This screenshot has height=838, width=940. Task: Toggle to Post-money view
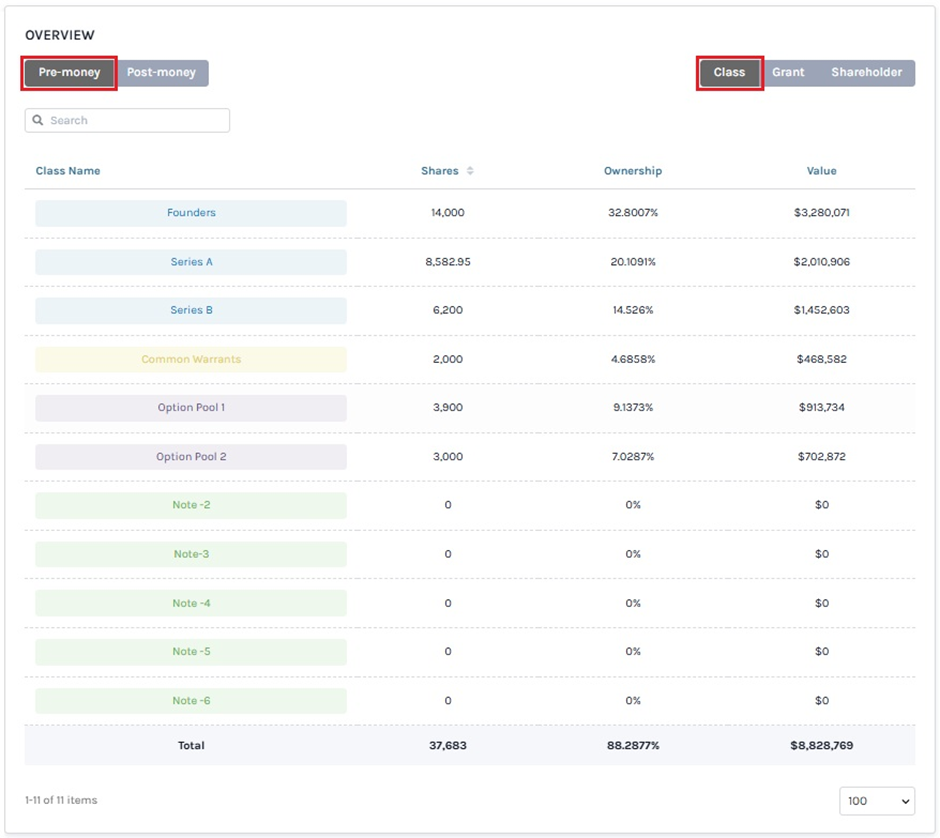[x=161, y=73]
